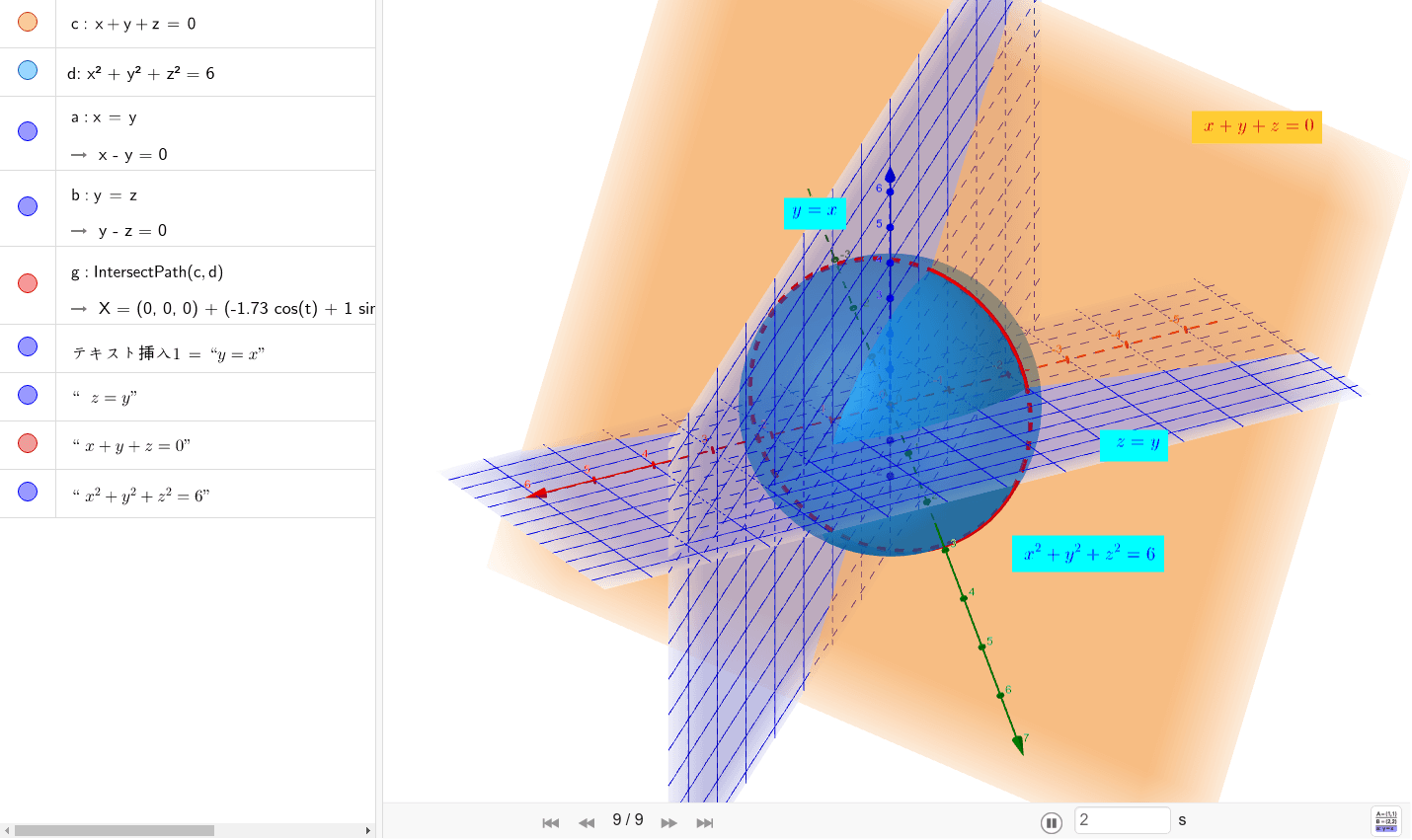Jump to first construction step
Image resolution: width=1412 pixels, height=840 pixels.
551,822
